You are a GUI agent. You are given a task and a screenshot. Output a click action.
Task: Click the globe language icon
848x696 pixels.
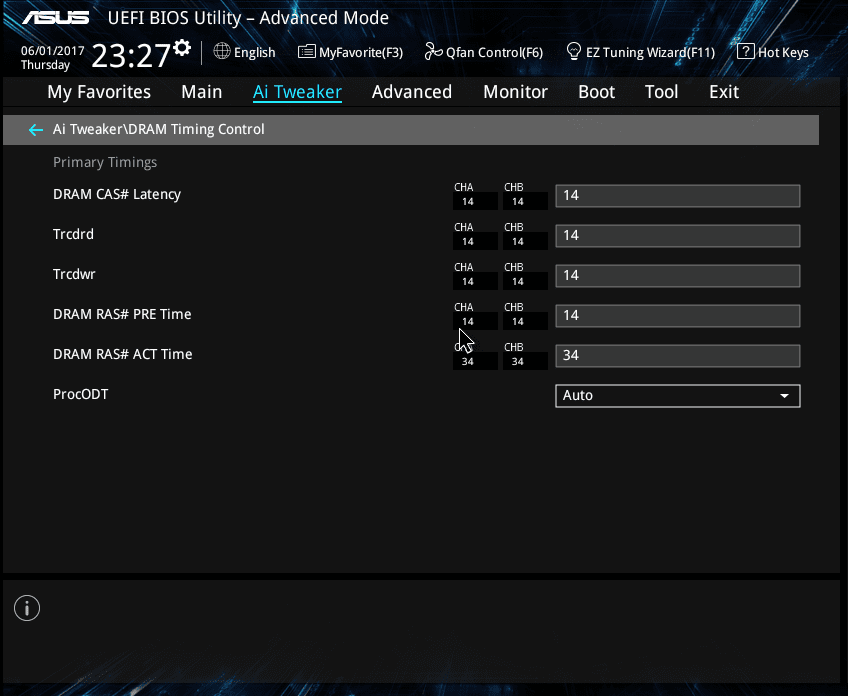[222, 51]
